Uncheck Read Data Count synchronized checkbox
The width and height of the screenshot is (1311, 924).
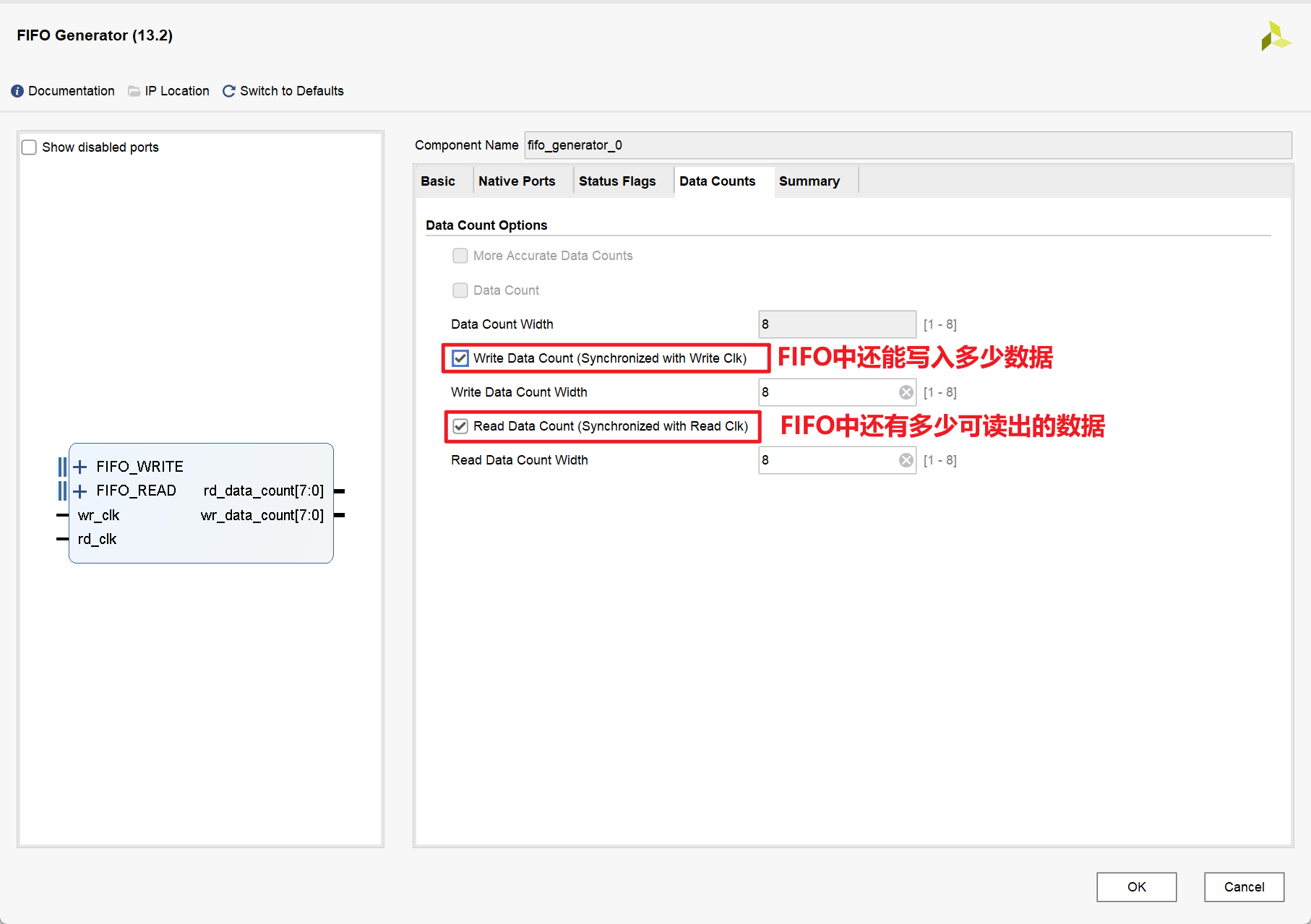coord(460,426)
